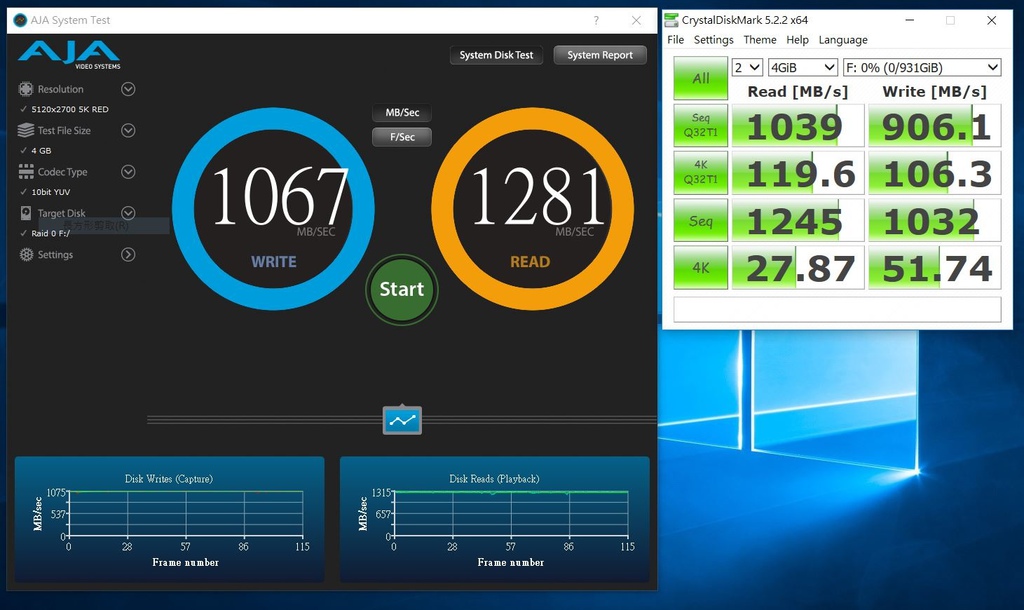Click the Settings gear icon in AJA
This screenshot has height=610, width=1024.
pyautogui.click(x=25, y=255)
